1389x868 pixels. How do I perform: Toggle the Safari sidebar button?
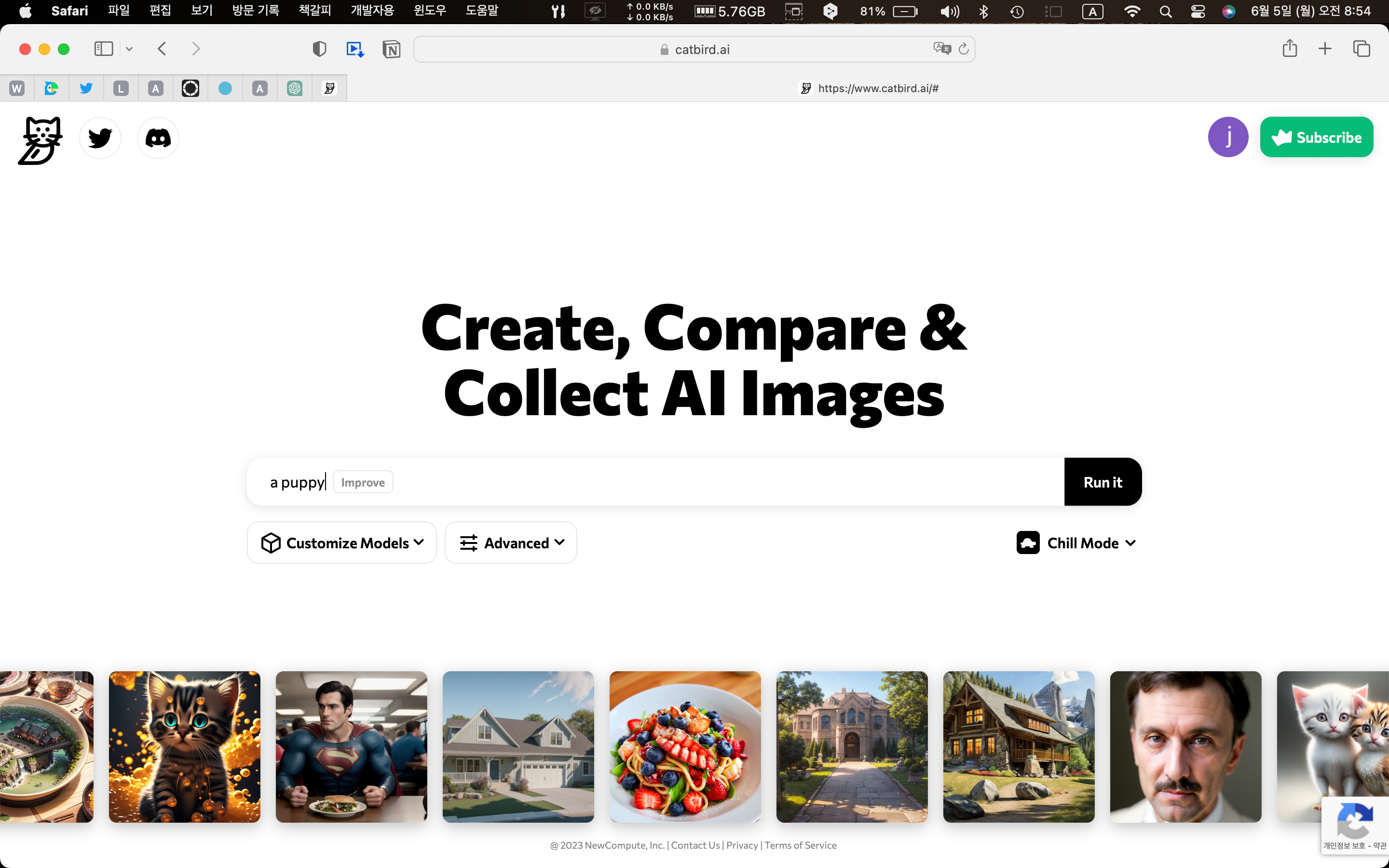pos(103,49)
